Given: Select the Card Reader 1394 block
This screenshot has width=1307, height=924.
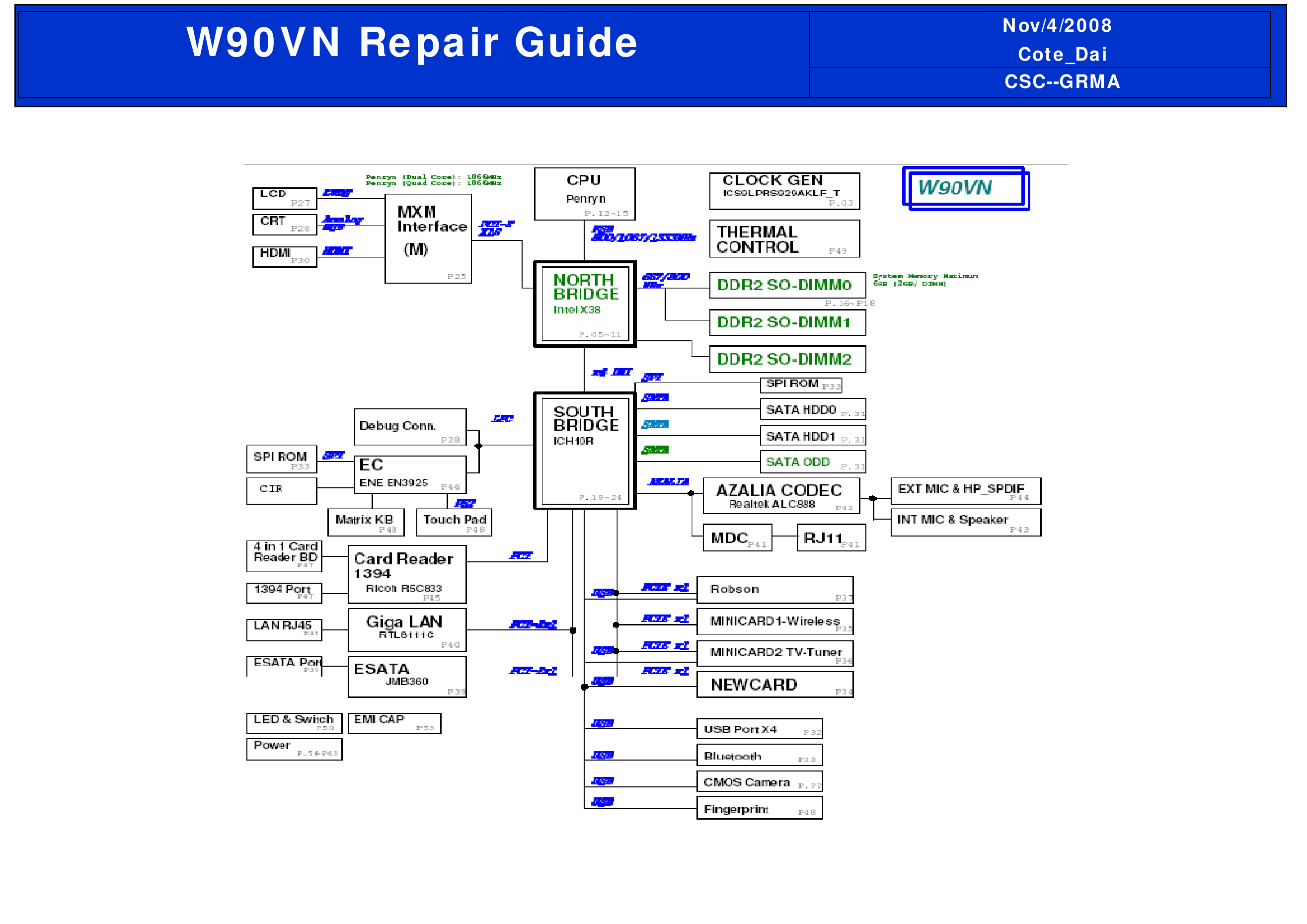Looking at the screenshot, I should [407, 574].
